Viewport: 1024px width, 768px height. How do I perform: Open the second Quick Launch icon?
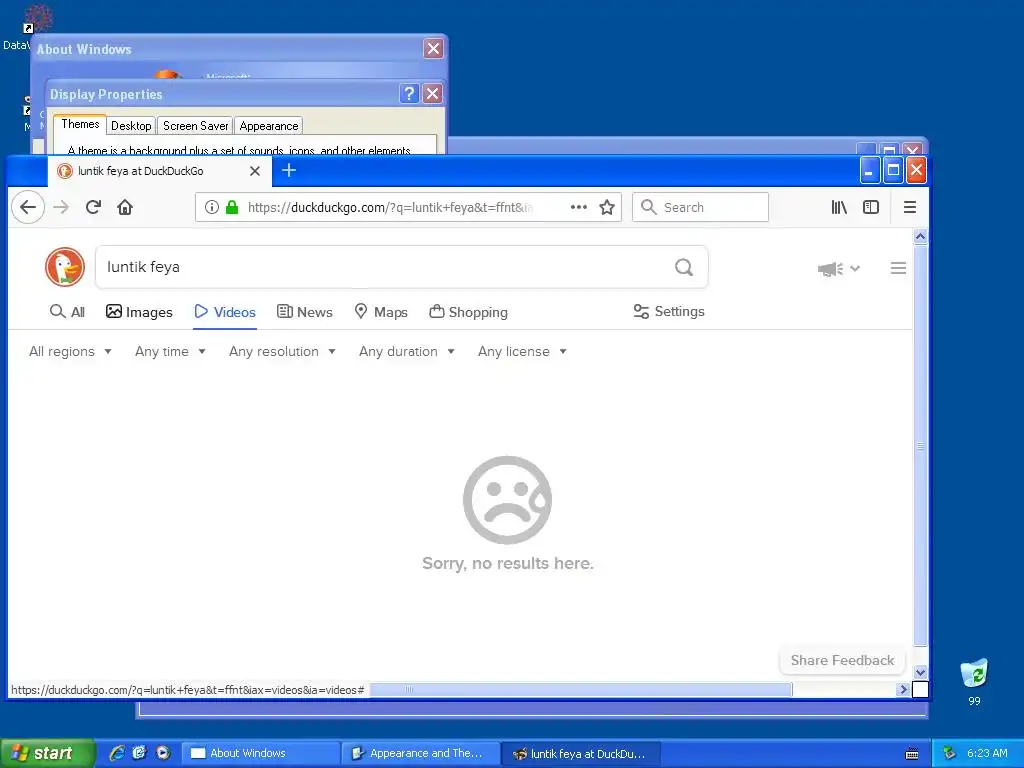coord(139,753)
